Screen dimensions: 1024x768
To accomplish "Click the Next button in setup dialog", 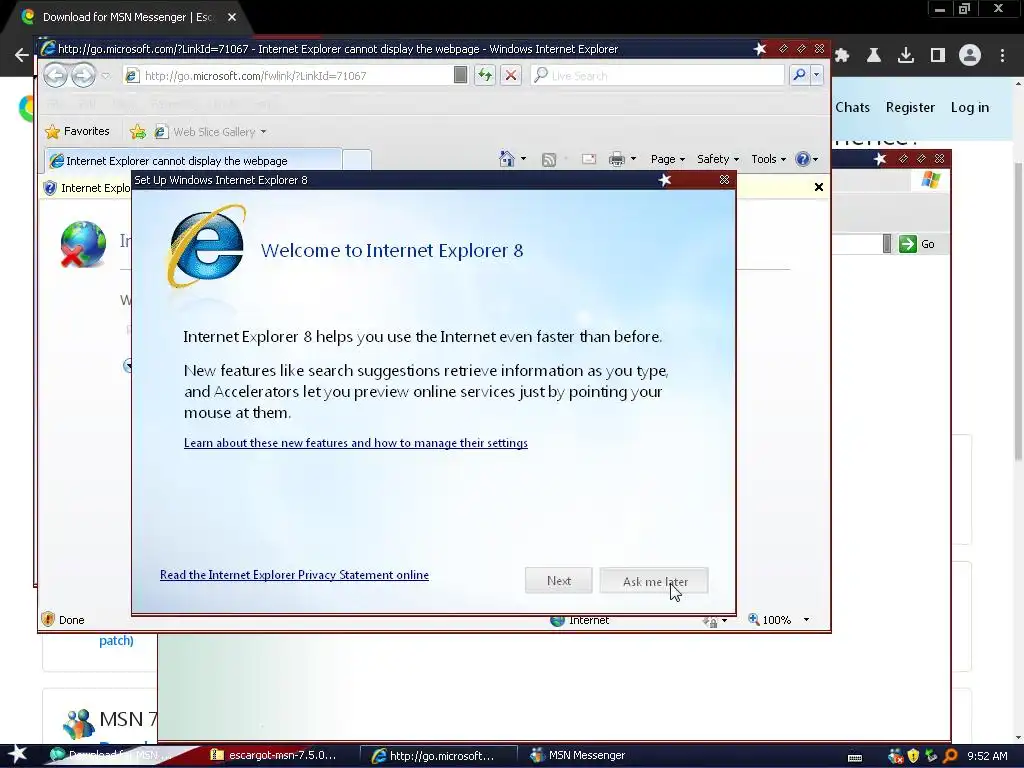I will [x=559, y=581].
